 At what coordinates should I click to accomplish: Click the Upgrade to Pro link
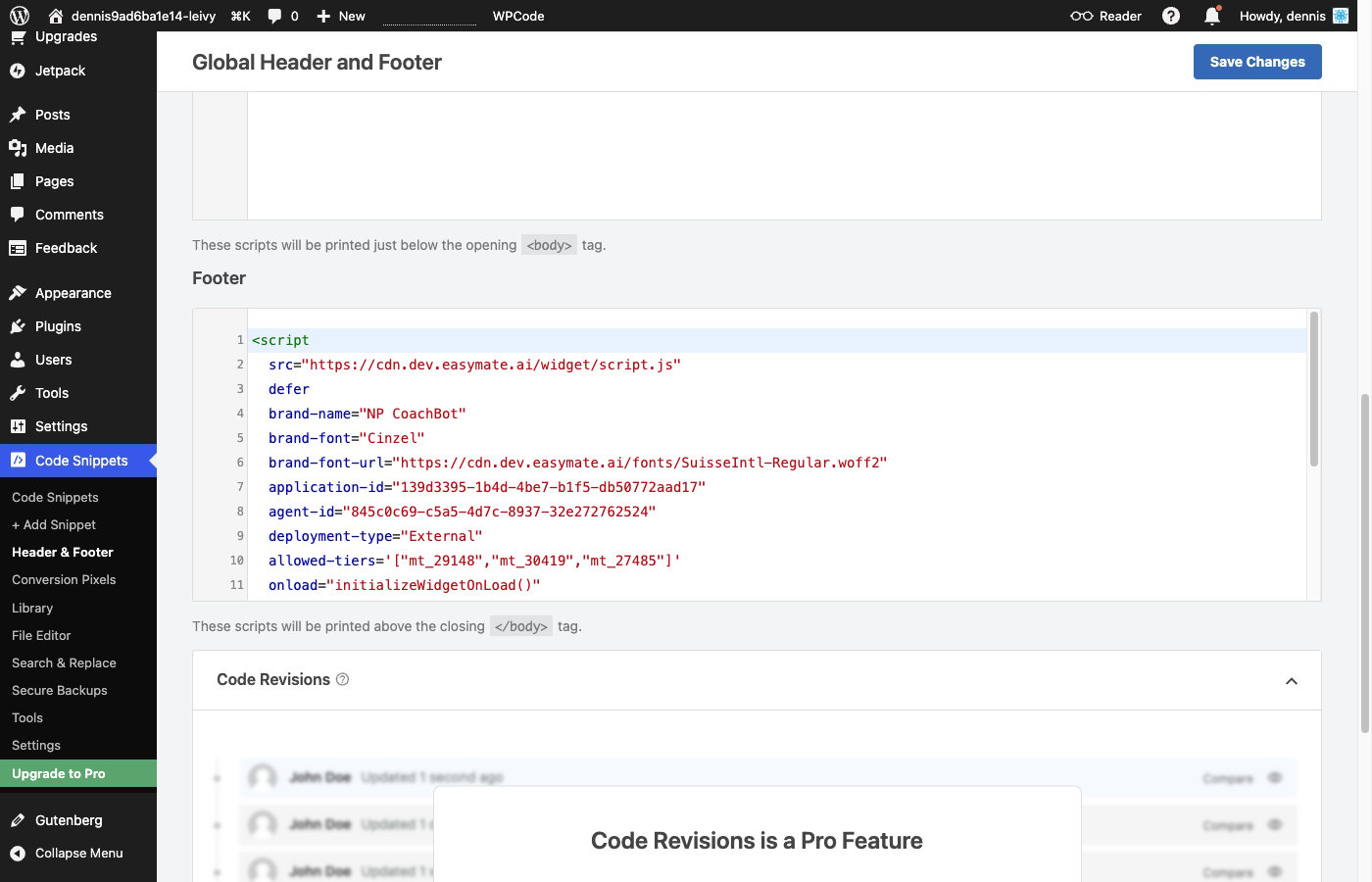pos(78,773)
